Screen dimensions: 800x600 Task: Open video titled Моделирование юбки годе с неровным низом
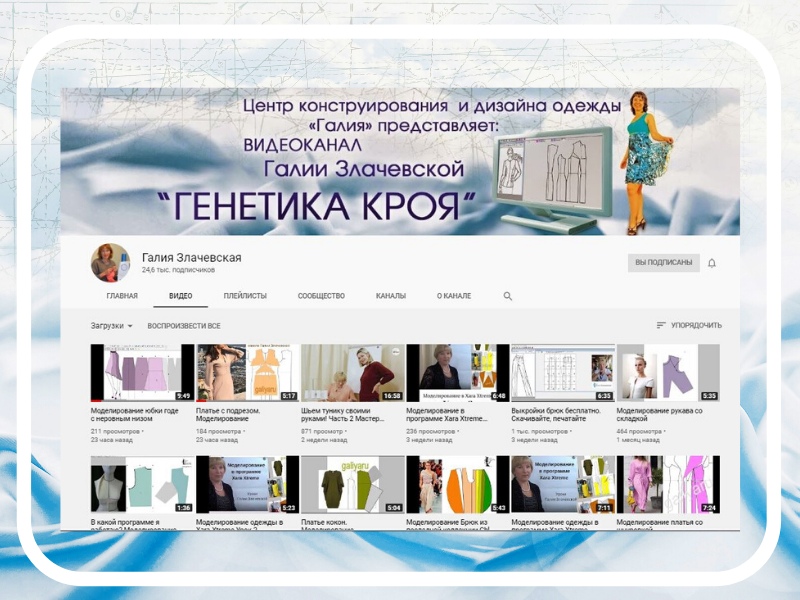click(x=135, y=415)
